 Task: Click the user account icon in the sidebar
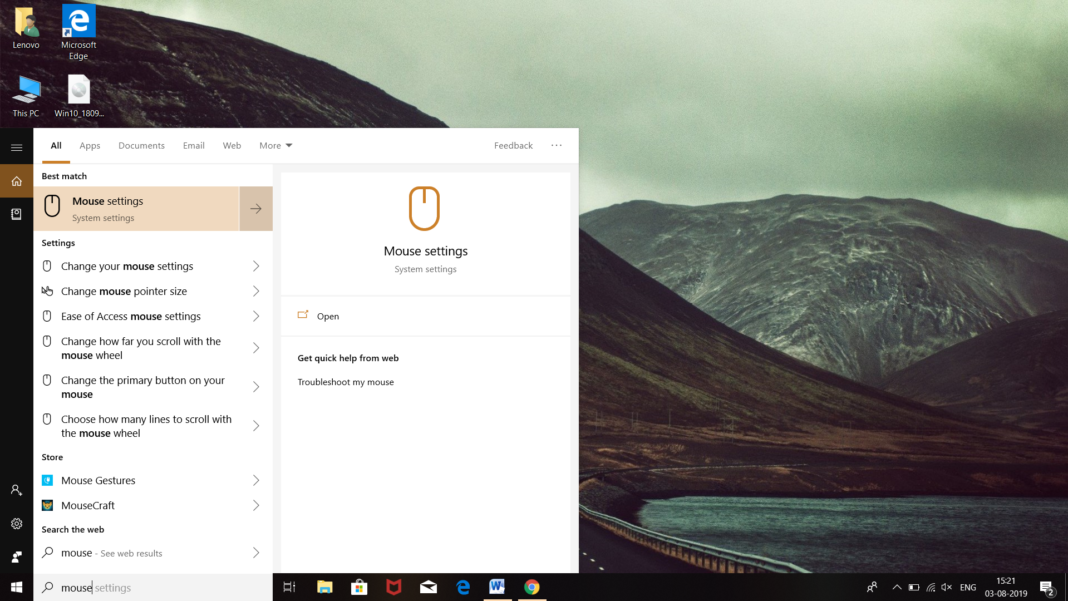pos(16,489)
